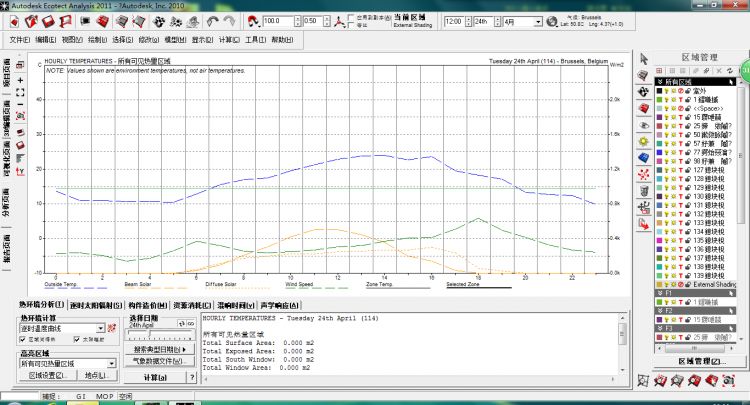
Task: Toggle lower checkbox left of External Shading
Action: coord(352,25)
